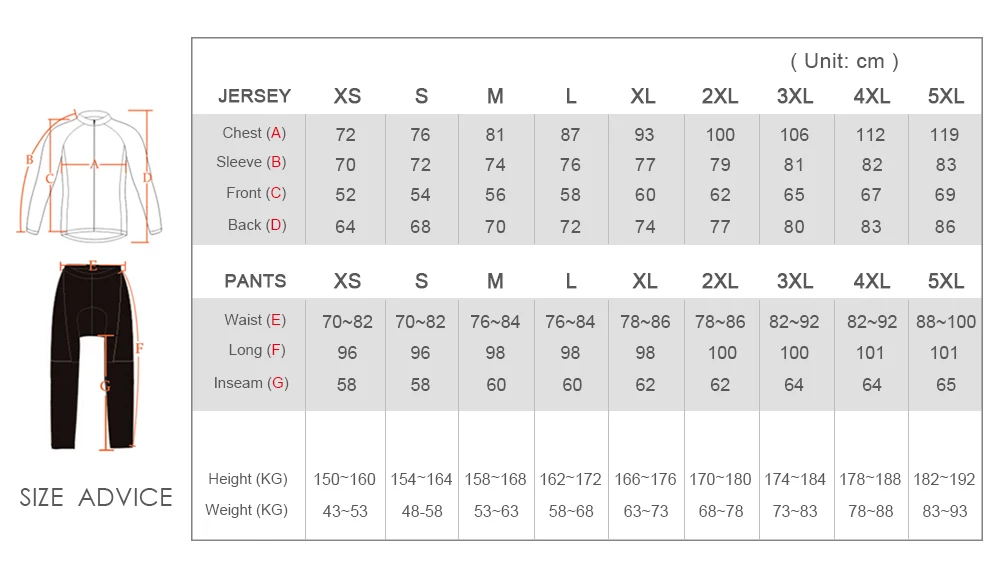Click the Chest (A) row label
The image size is (1000, 572).
[x=254, y=133]
